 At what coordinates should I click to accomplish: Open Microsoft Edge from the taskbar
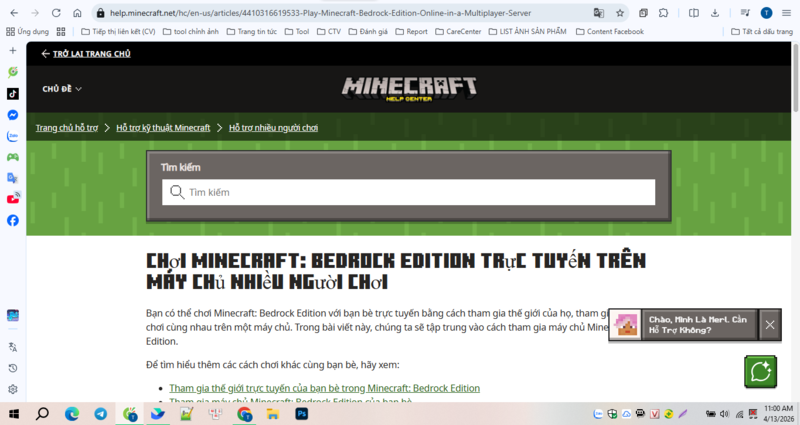click(x=72, y=414)
